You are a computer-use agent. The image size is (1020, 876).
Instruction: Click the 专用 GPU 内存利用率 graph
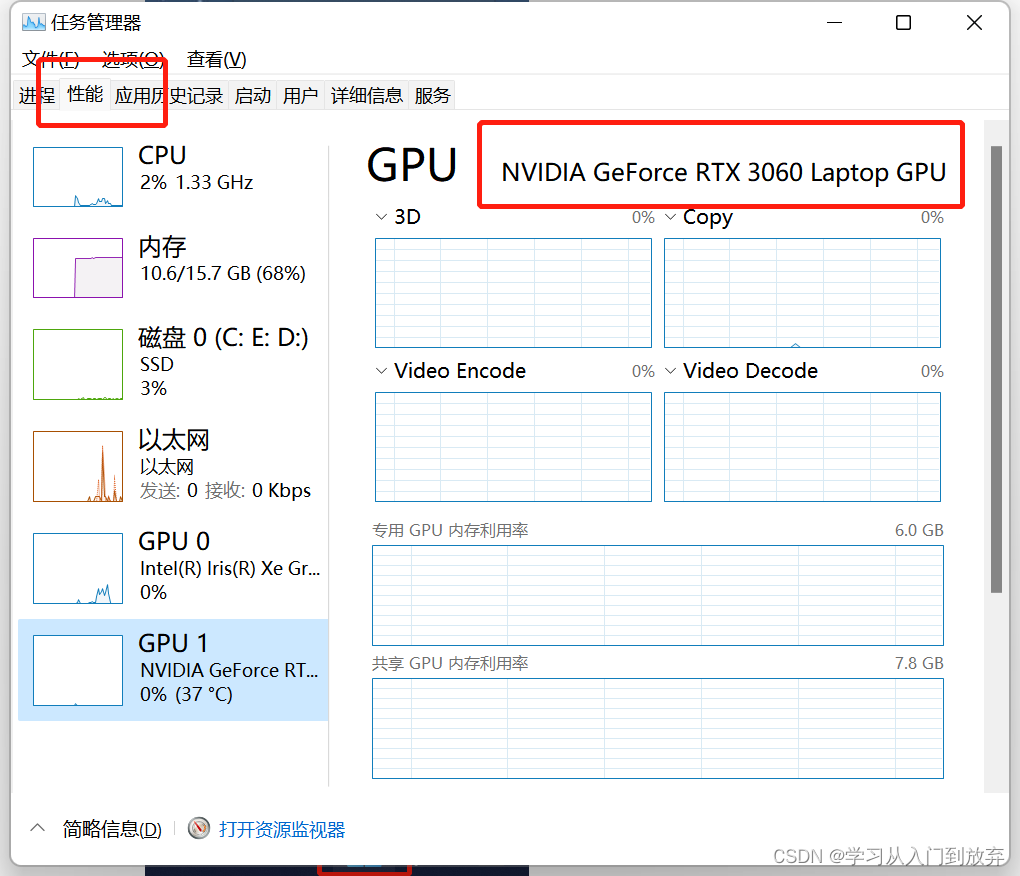pos(658,596)
